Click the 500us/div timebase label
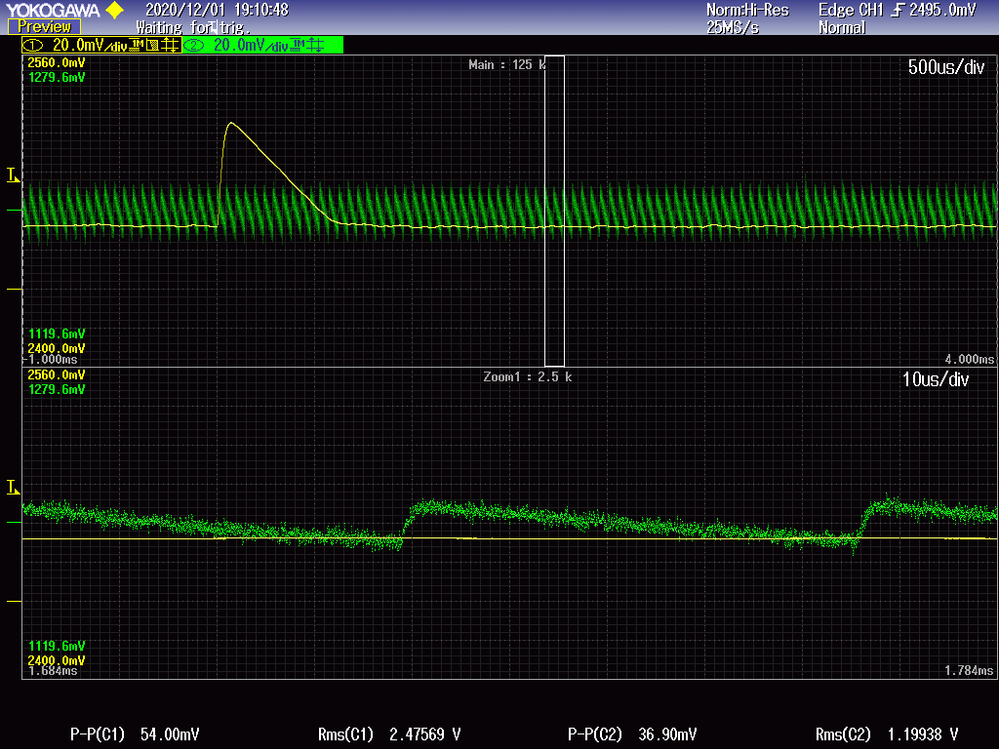This screenshot has width=999, height=749. pyautogui.click(x=946, y=68)
